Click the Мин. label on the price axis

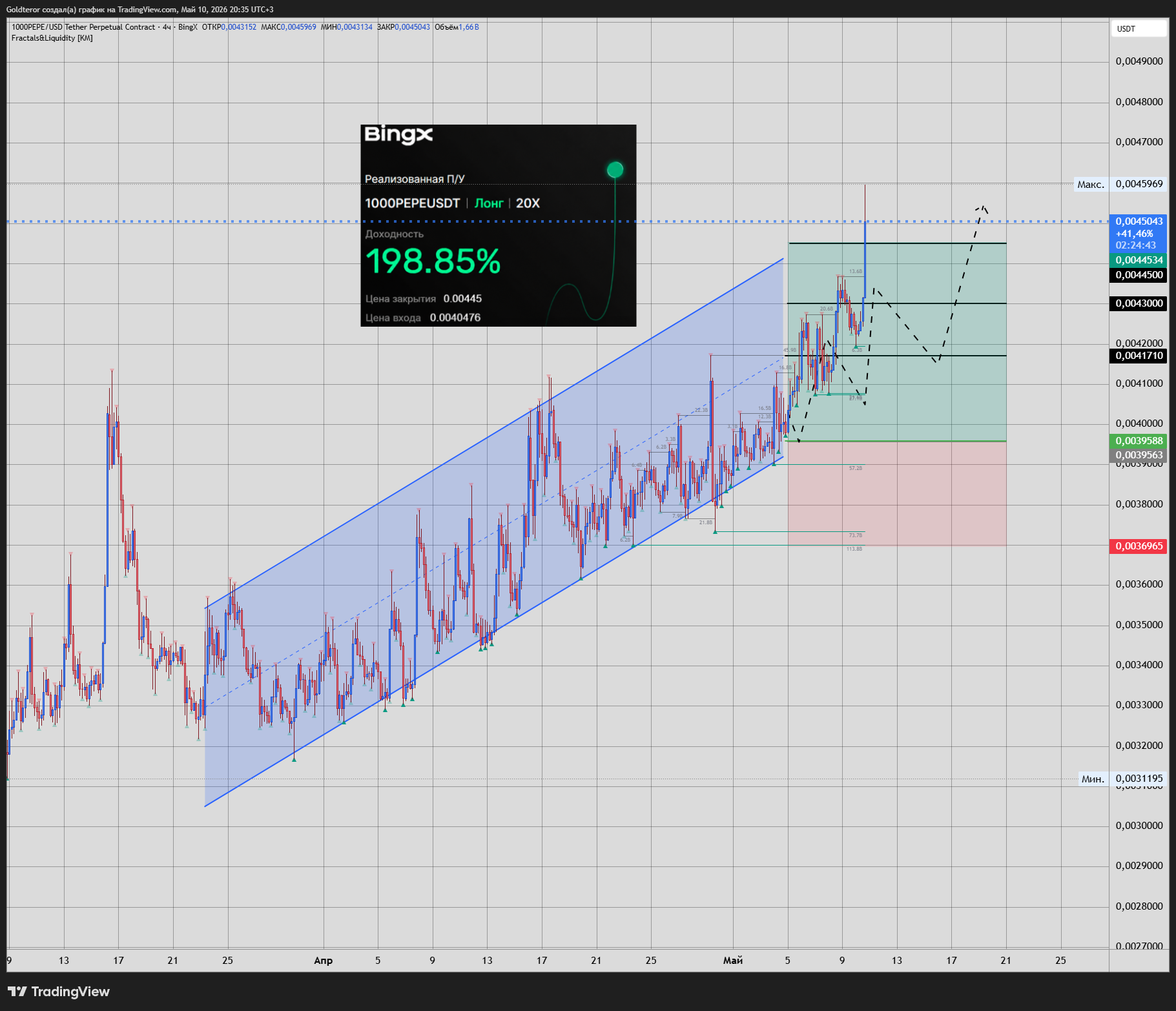1093,779
